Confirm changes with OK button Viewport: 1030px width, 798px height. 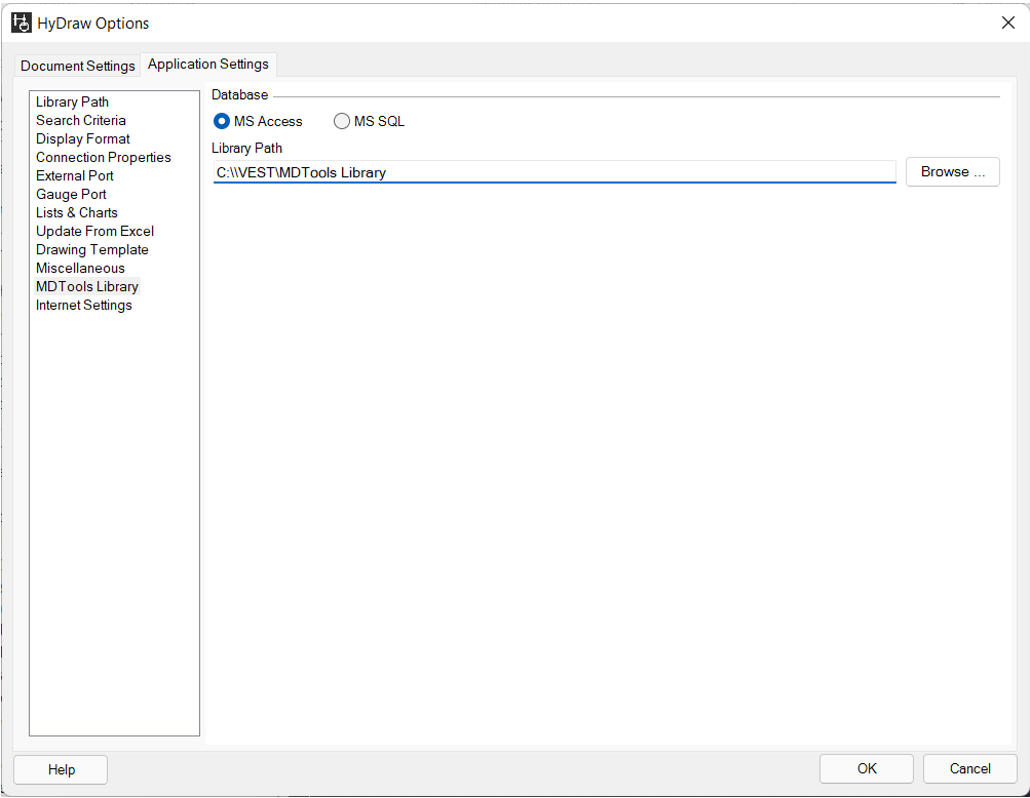(x=866, y=768)
